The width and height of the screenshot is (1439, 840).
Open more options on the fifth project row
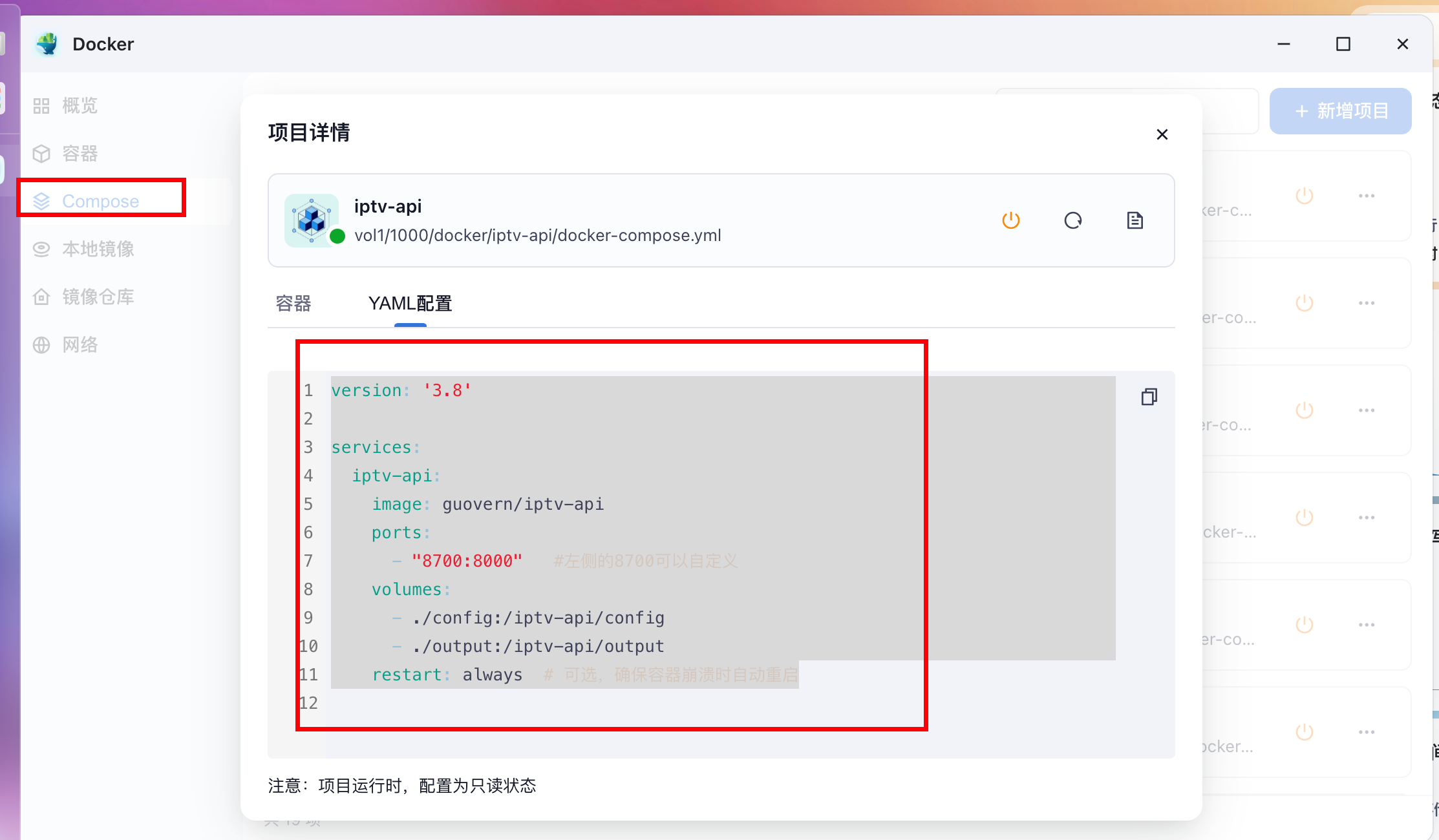coord(1367,625)
